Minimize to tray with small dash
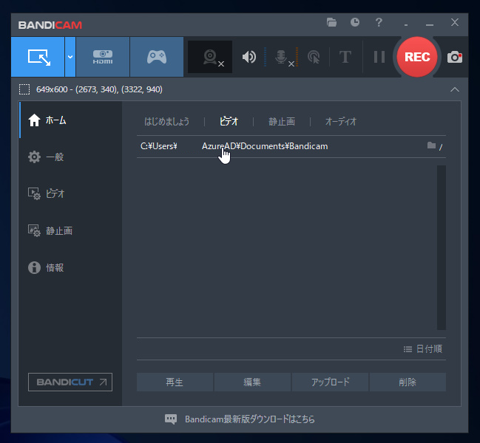The height and width of the screenshot is (443, 480). coord(406,25)
